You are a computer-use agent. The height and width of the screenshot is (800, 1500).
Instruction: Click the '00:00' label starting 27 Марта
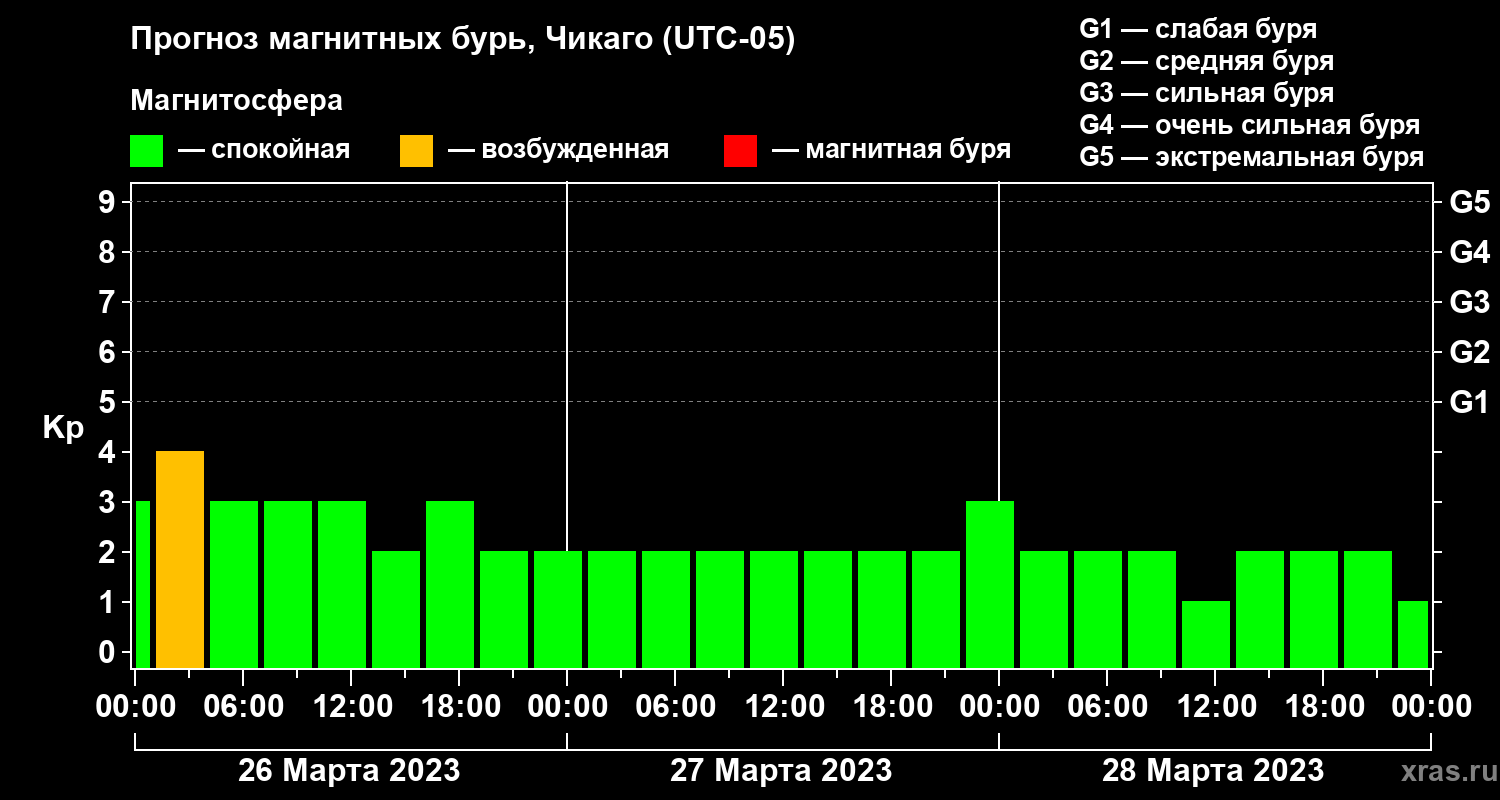click(x=567, y=706)
